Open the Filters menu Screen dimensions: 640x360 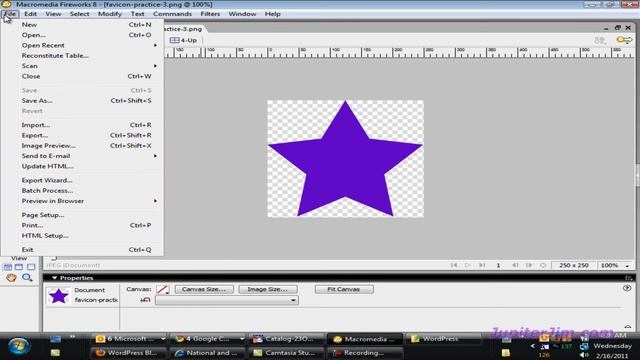tap(210, 14)
